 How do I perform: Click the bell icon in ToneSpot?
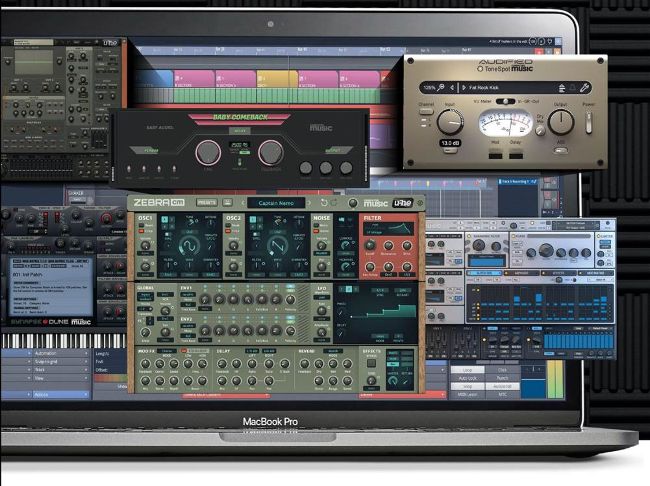pyautogui.click(x=573, y=88)
